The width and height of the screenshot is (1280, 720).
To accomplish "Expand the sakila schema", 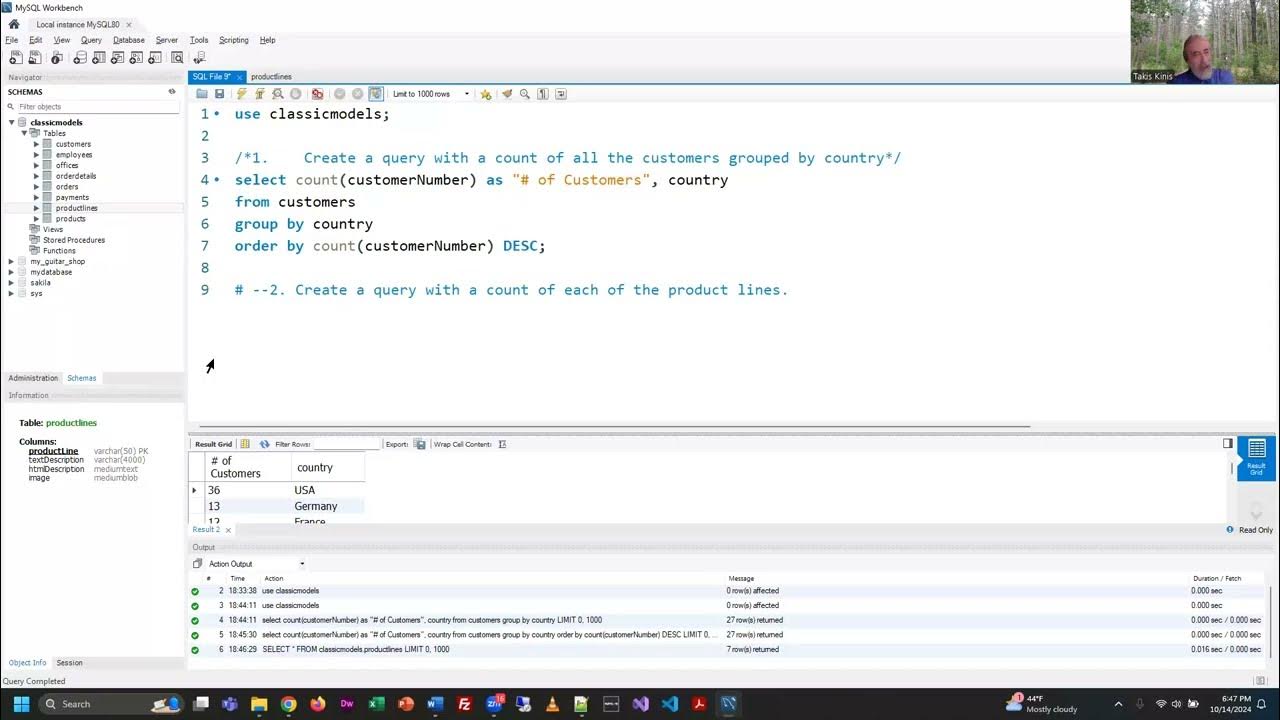I will coord(11,282).
